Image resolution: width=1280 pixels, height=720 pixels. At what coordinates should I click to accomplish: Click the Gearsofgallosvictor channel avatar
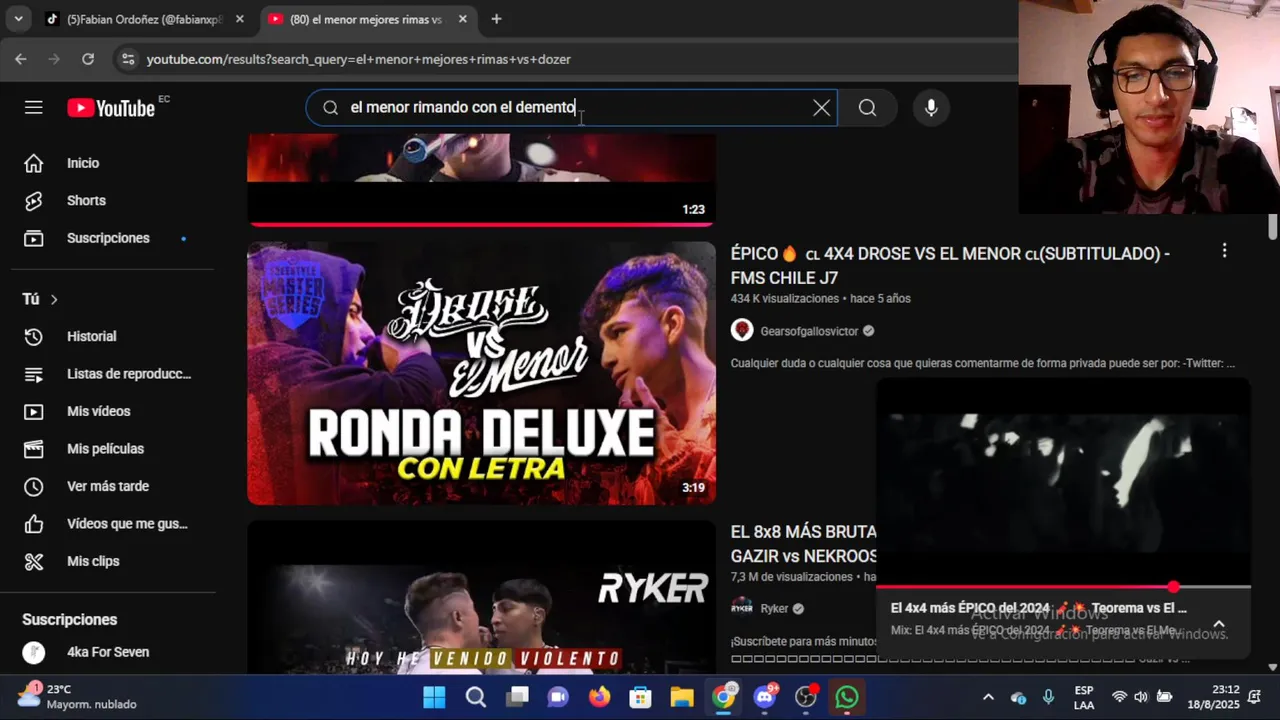coord(742,330)
